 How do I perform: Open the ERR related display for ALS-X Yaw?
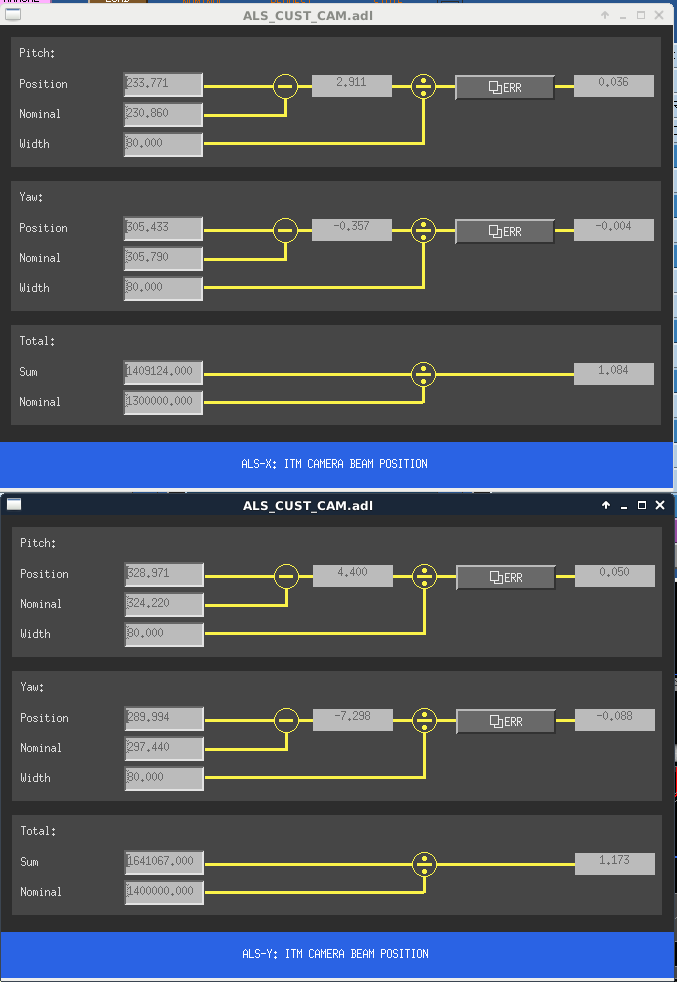[x=505, y=232]
